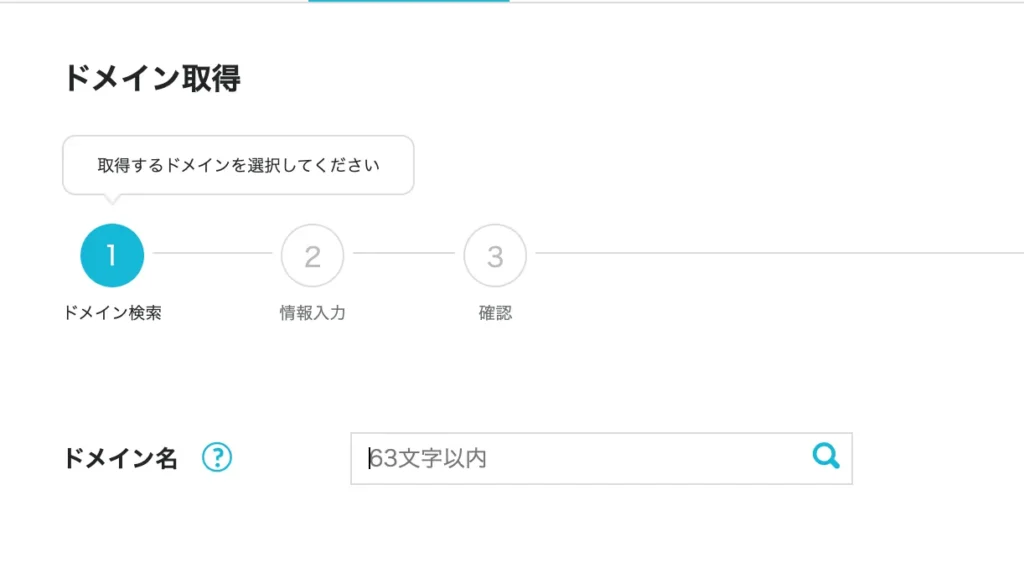Screen dimensions: 1024x588
Task: Click the ドメイン取得 page heading
Action: coord(151,78)
